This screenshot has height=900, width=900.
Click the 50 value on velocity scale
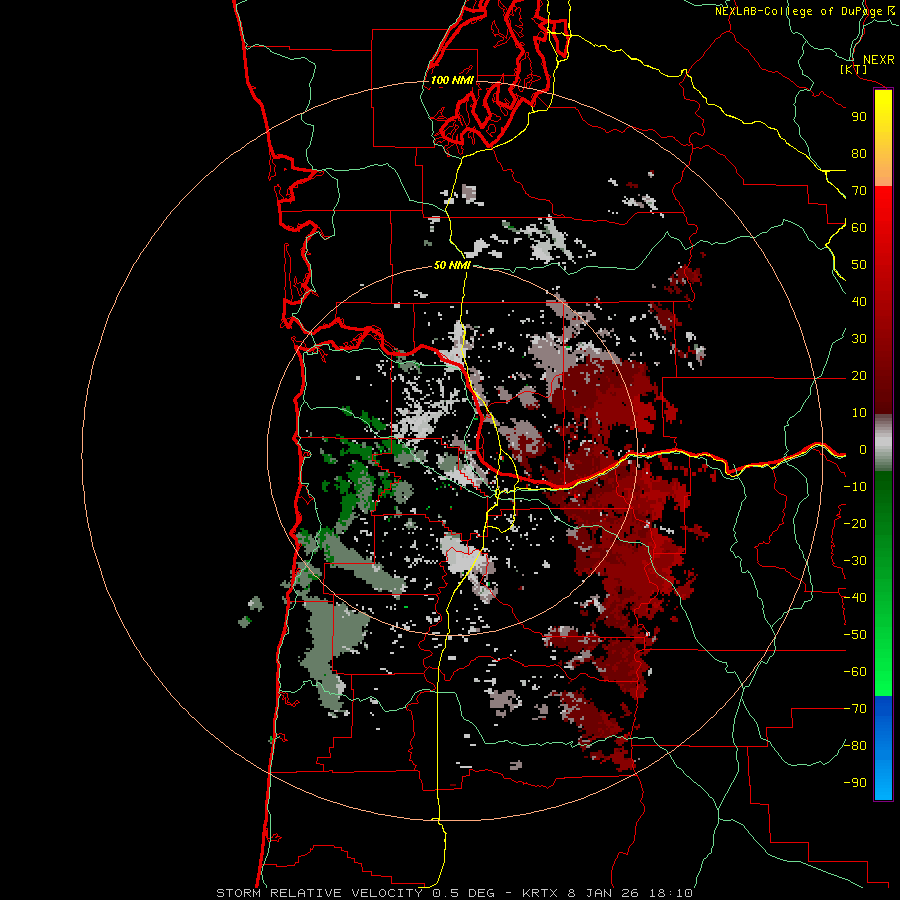(x=859, y=265)
